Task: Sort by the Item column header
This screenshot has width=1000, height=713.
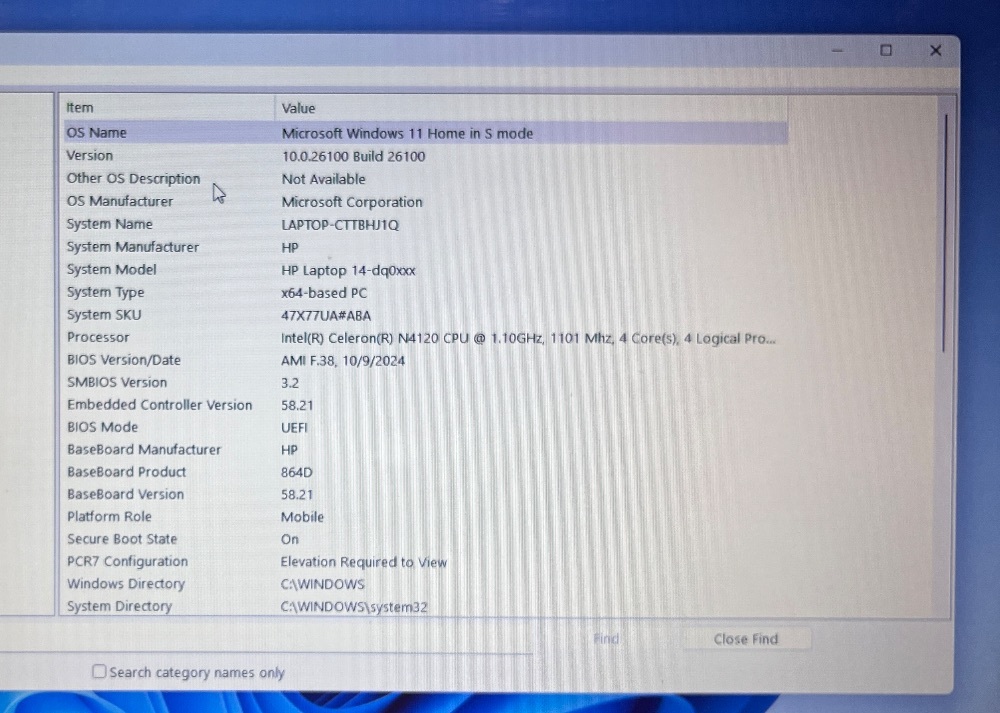Action: tap(80, 108)
